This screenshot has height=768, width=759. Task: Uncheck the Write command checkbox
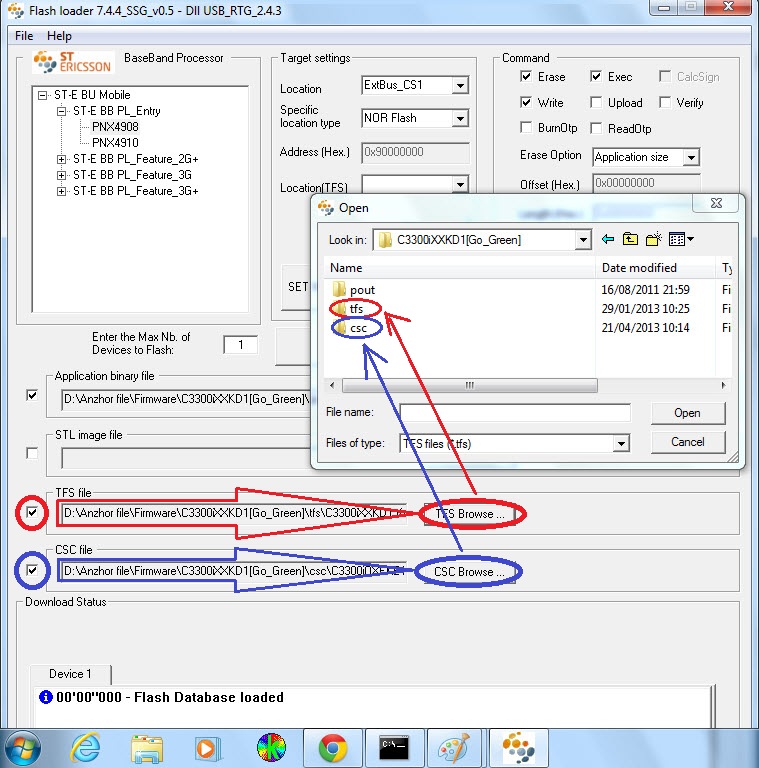pyautogui.click(x=526, y=102)
